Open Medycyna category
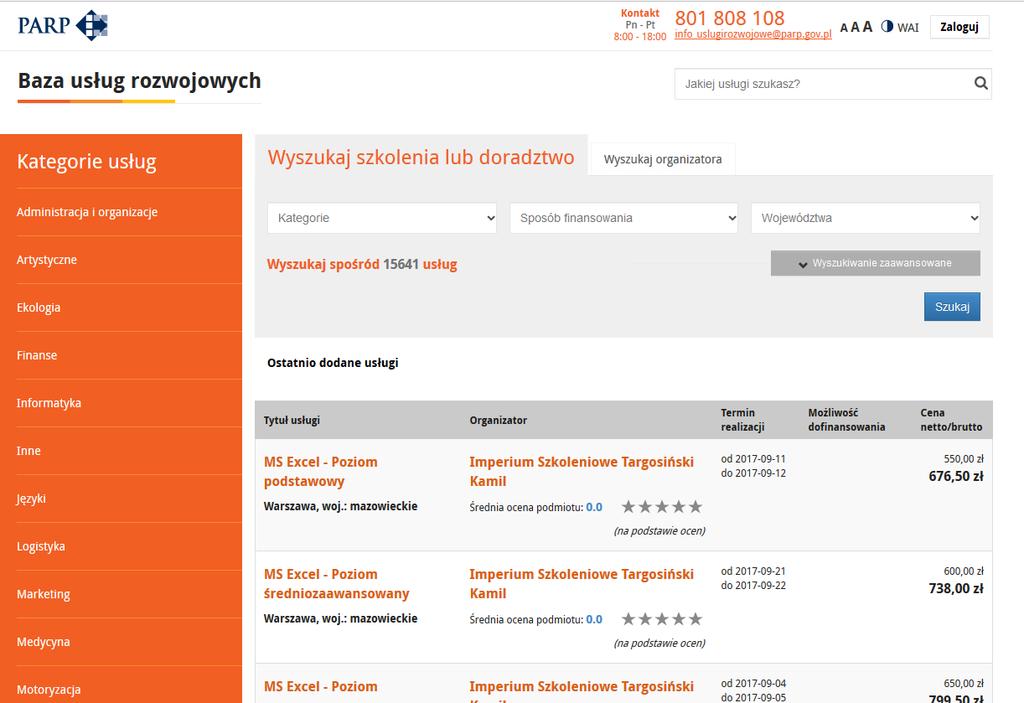This screenshot has height=703, width=1024. (43, 642)
